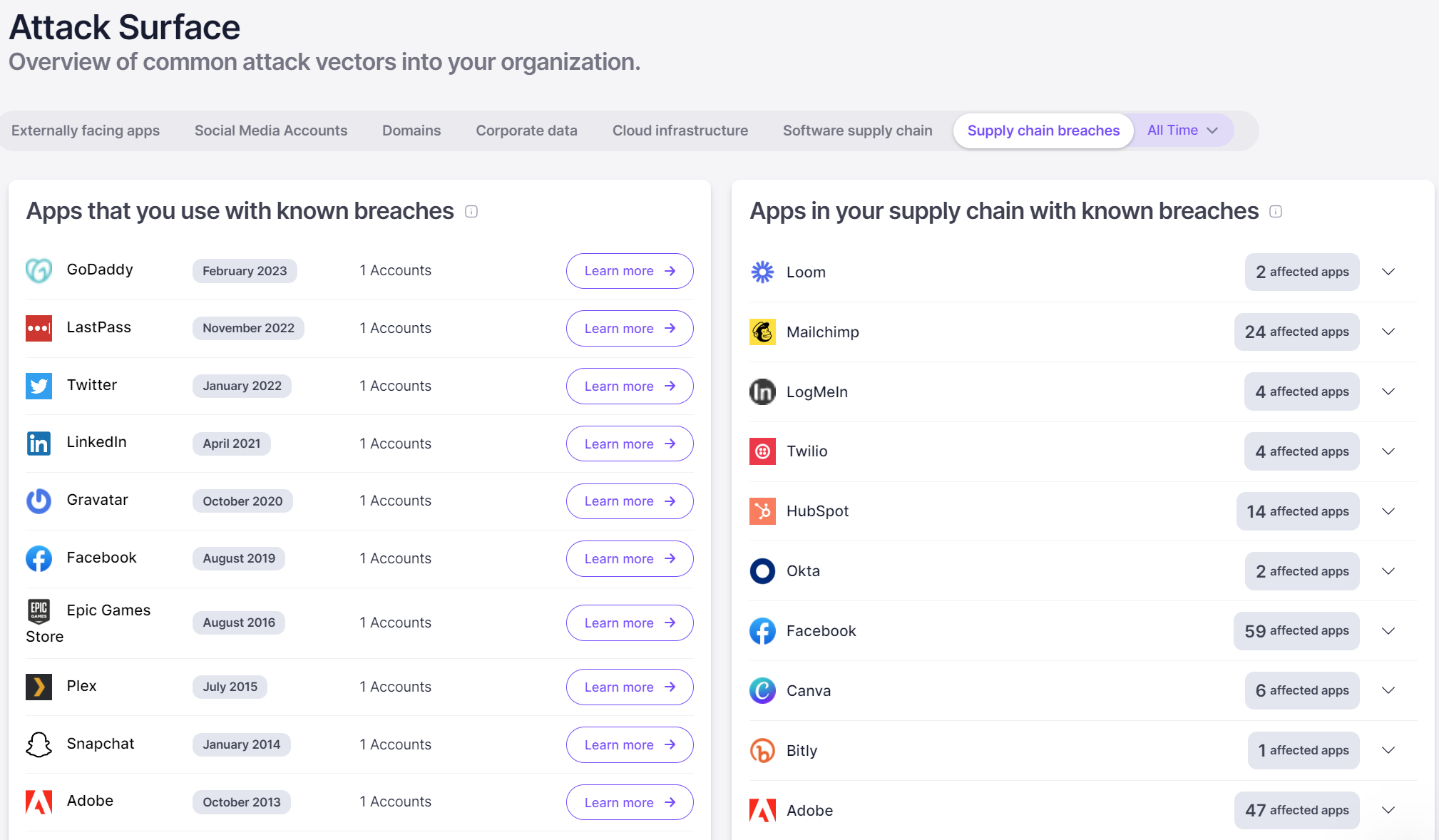Click the 1 affected apps badge for Bitly
1439x840 pixels.
point(1304,750)
